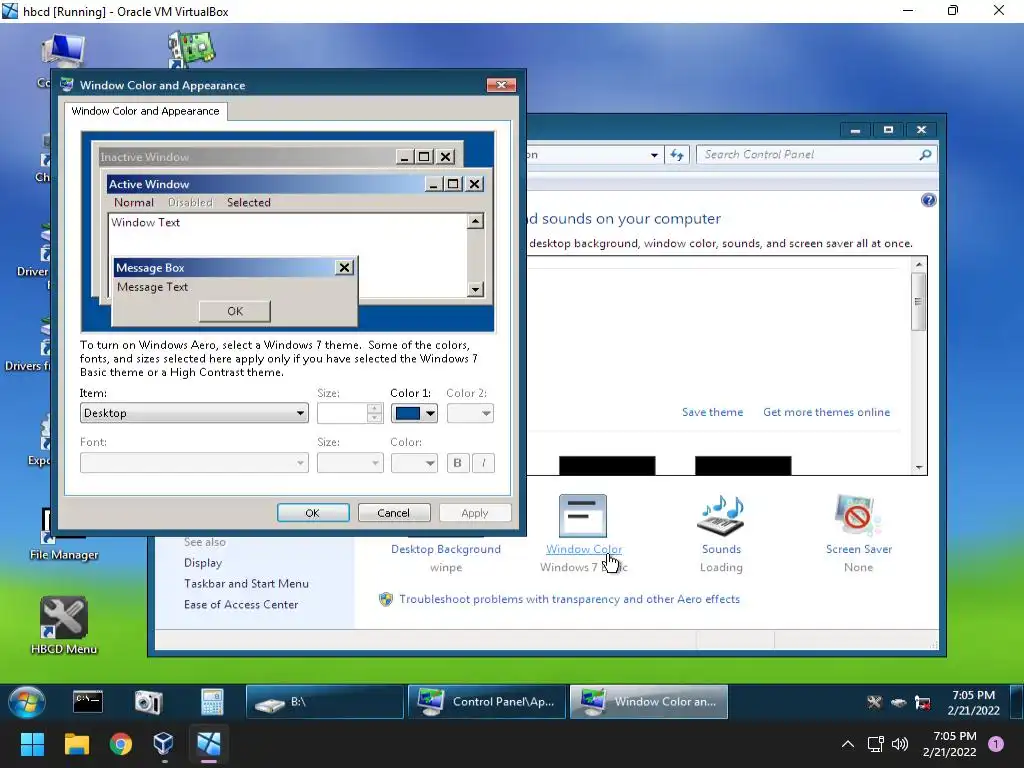Toggle the Italic font button

point(483,463)
